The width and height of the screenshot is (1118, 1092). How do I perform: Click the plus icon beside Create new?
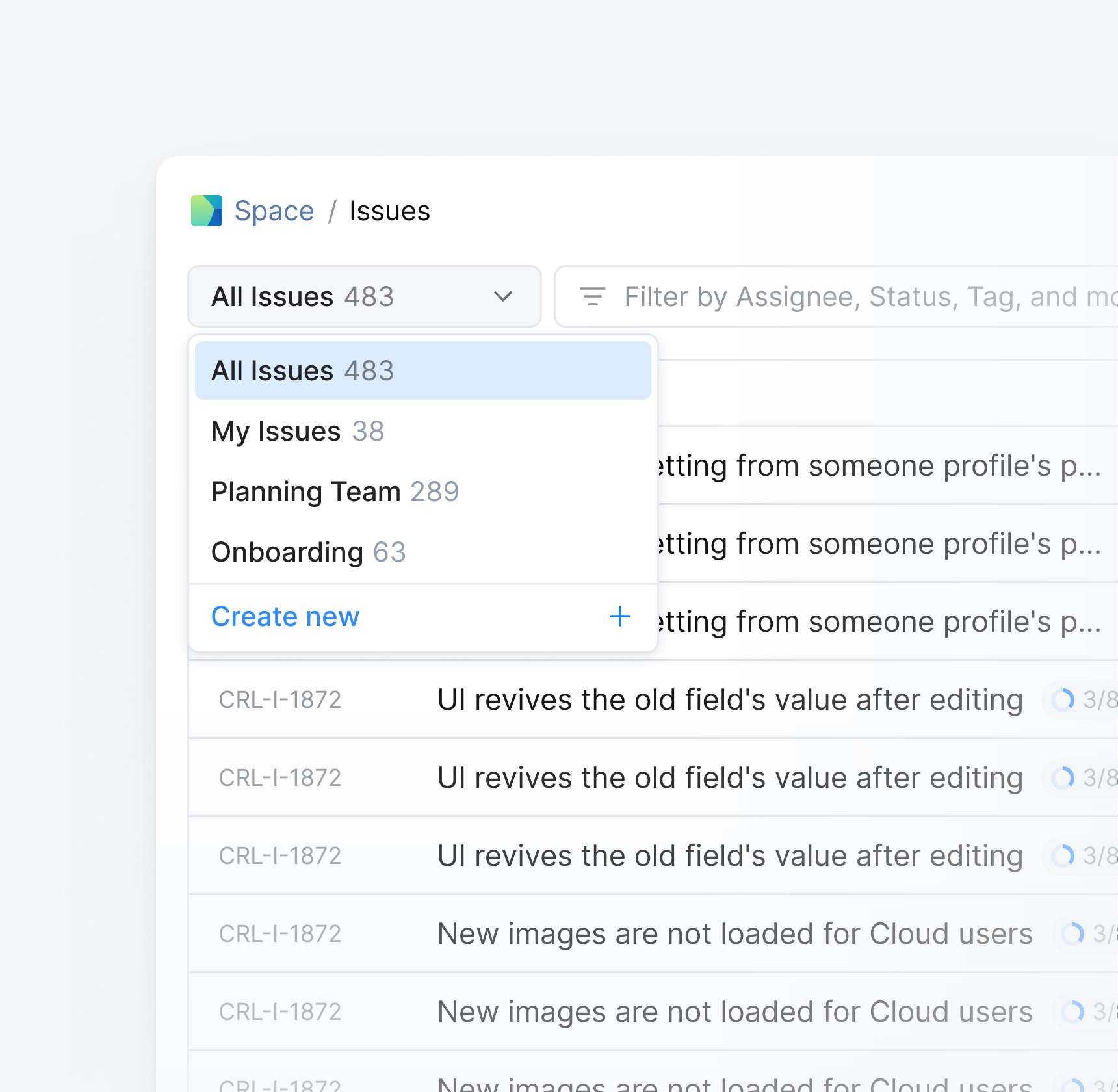tap(619, 616)
